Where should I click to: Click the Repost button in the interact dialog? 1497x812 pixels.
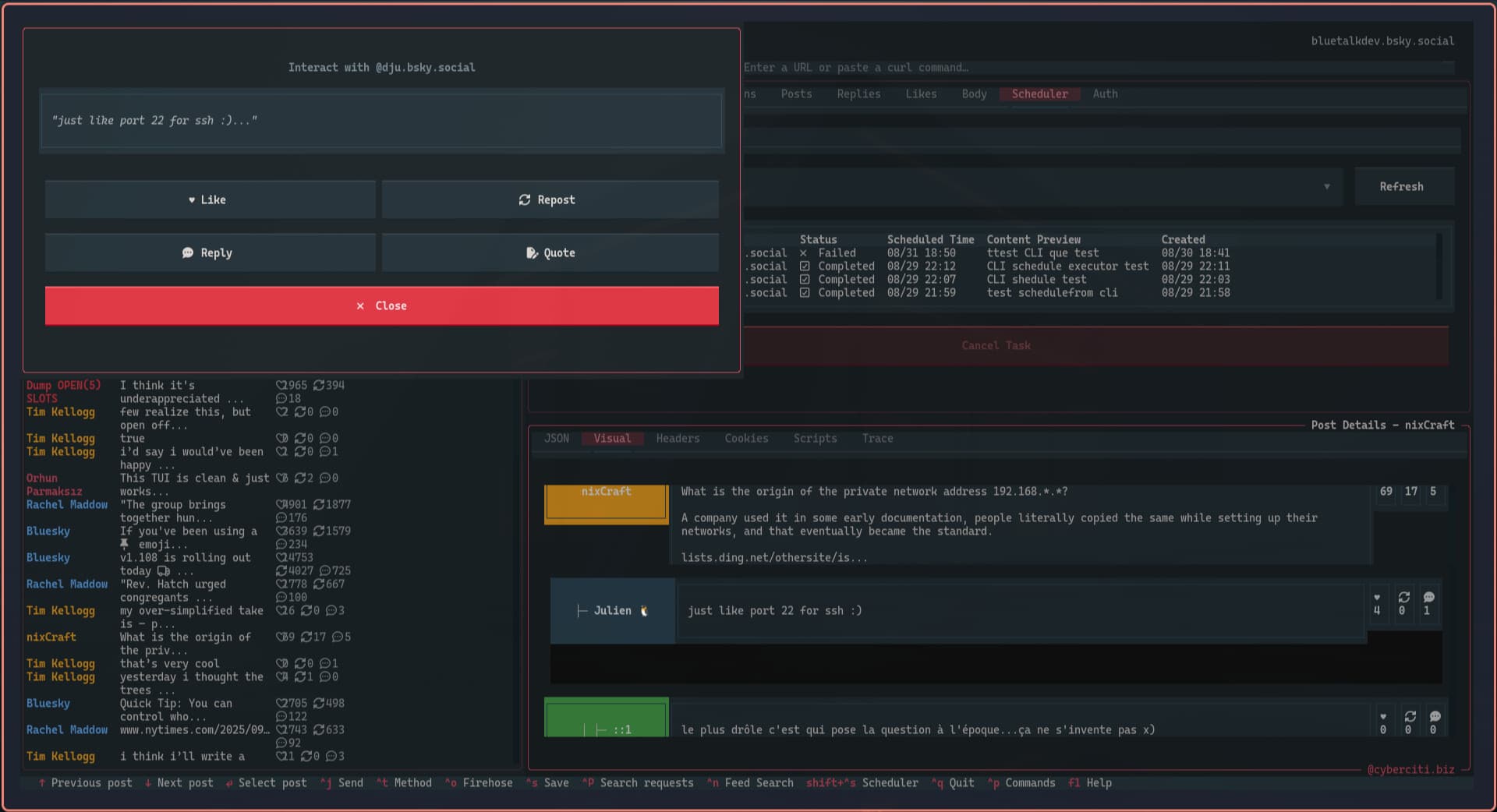click(550, 199)
